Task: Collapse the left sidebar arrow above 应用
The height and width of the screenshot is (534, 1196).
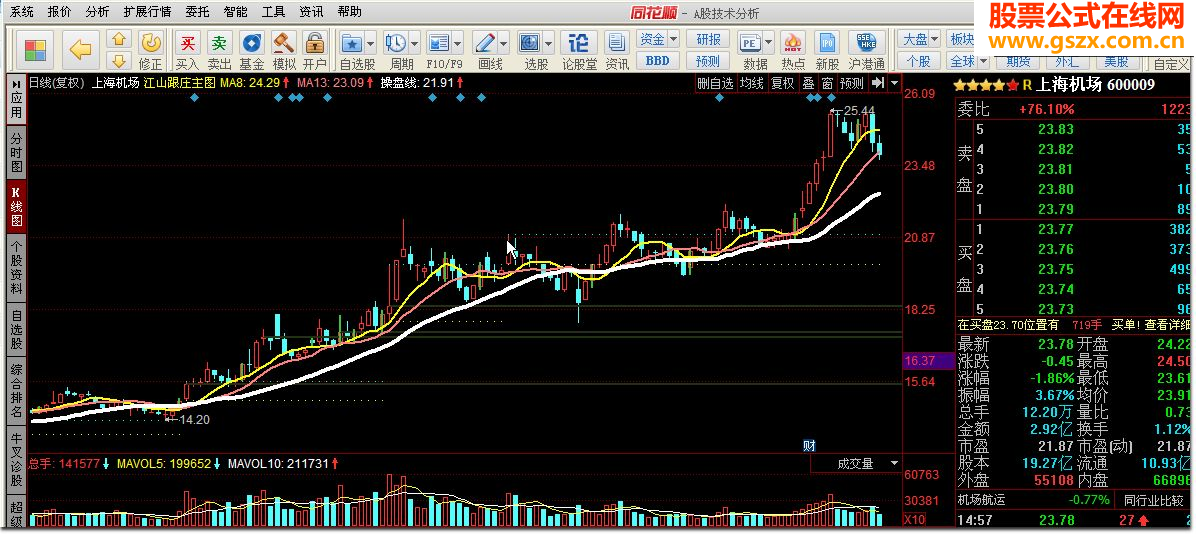Action: (x=16, y=84)
